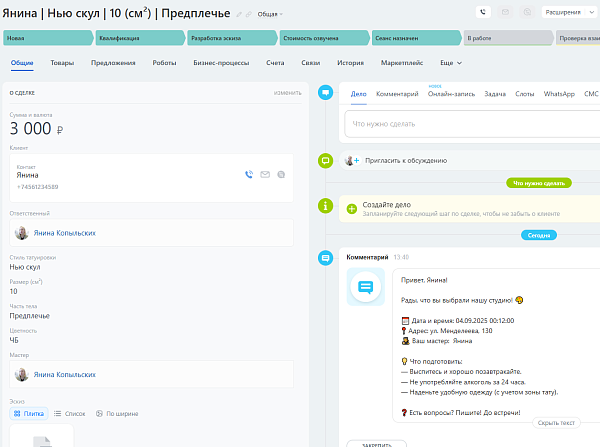This screenshot has height=447, width=600.
Task: Click the header envelope icon
Action: coord(505,12)
